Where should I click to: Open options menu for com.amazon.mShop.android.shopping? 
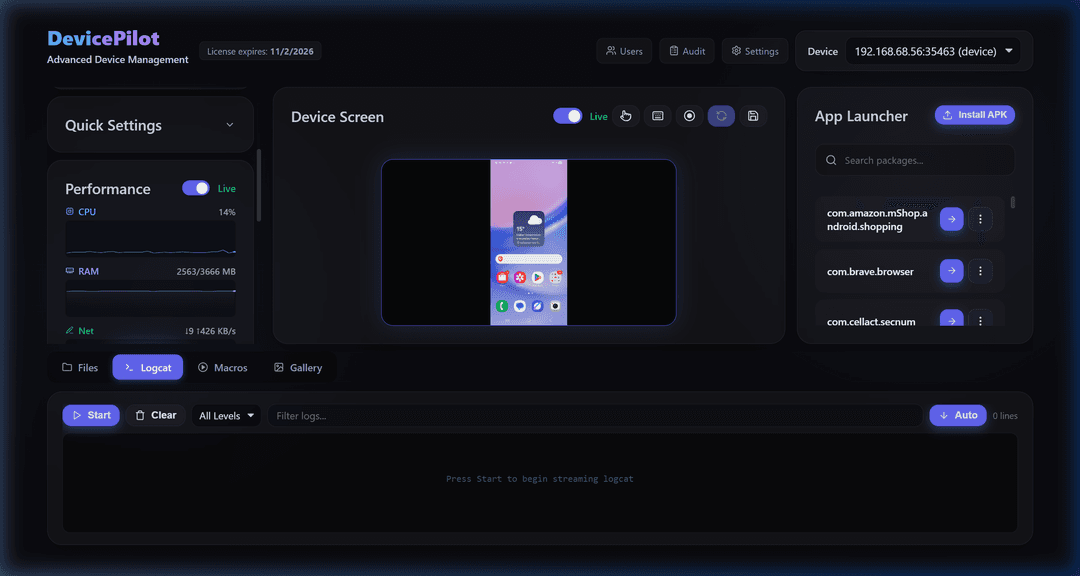[980, 219]
